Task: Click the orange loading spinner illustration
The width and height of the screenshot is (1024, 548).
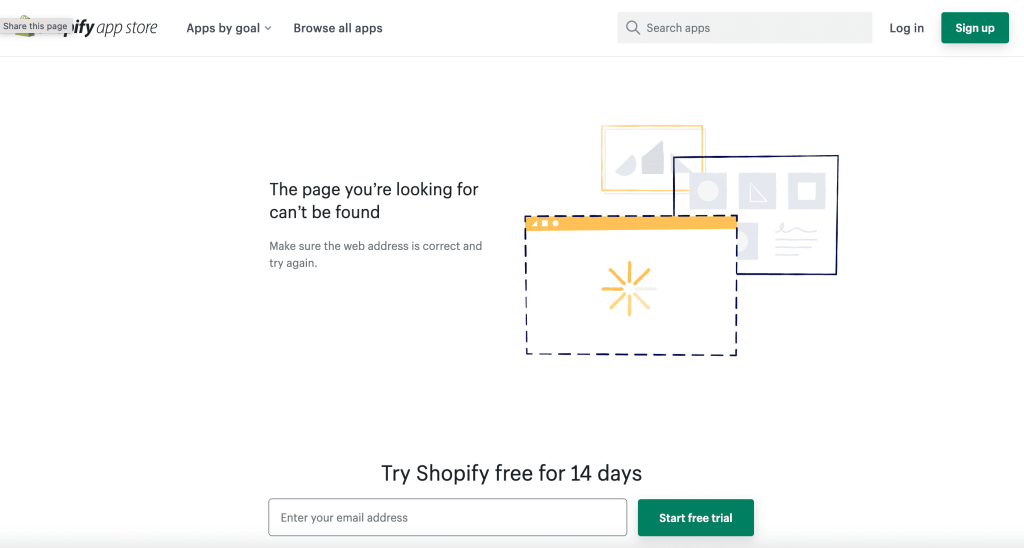Action: point(628,289)
